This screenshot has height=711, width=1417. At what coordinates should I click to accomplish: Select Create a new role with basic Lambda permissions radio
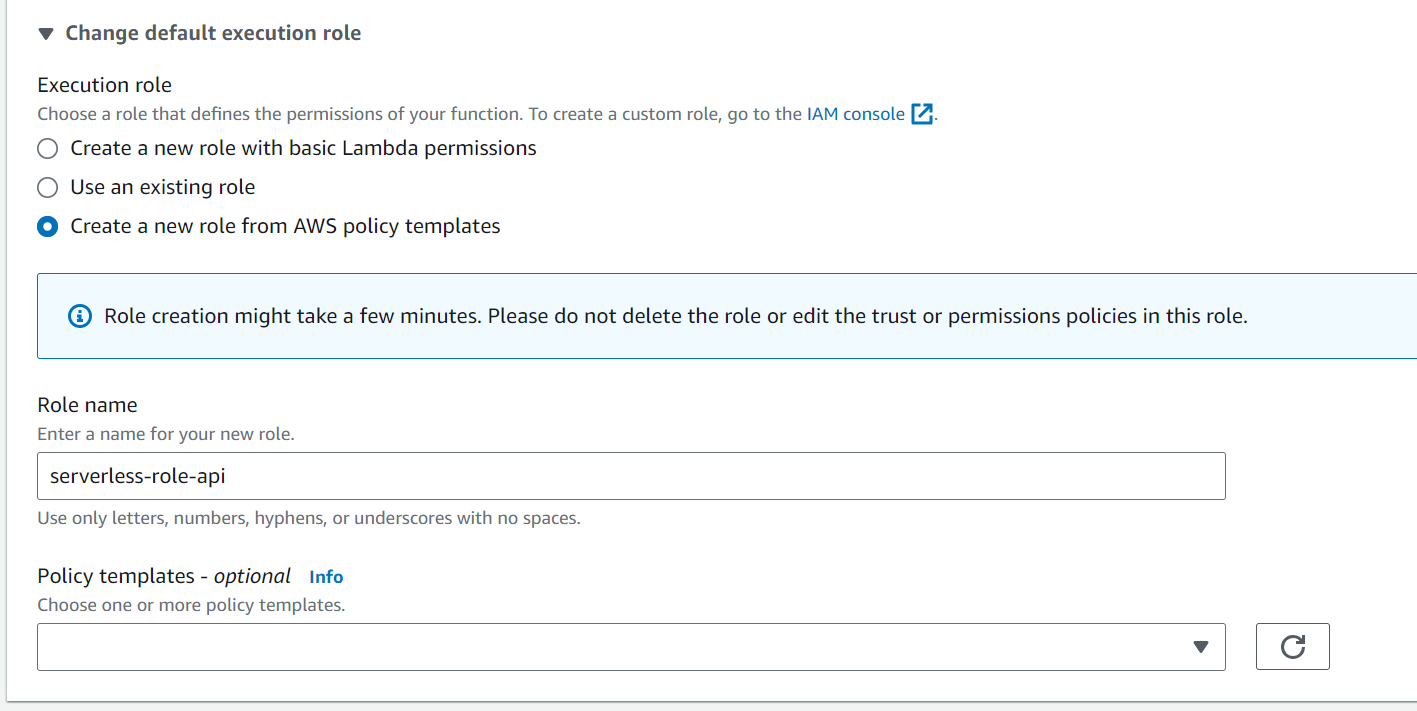pos(47,149)
